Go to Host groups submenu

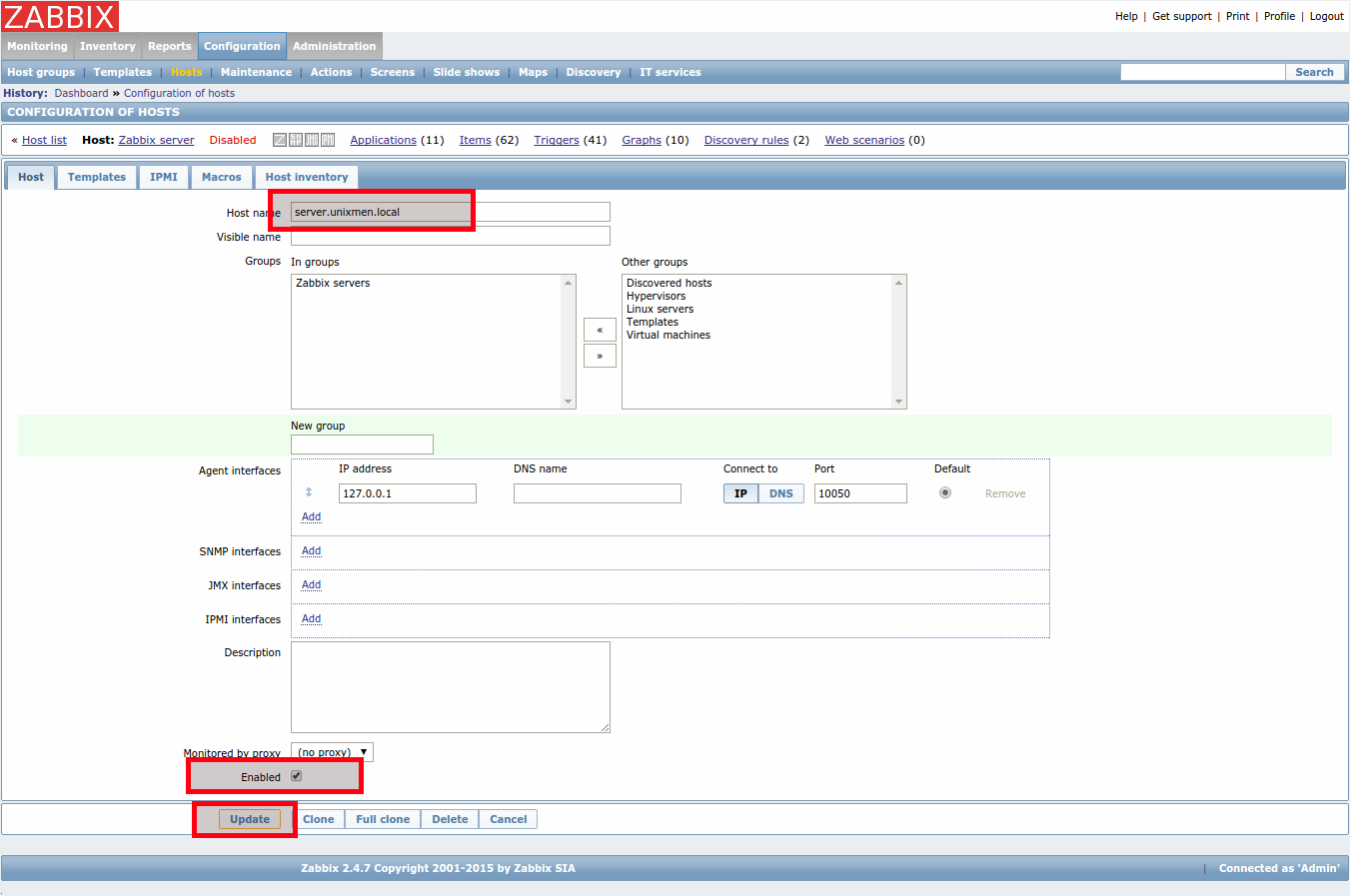click(x=41, y=72)
